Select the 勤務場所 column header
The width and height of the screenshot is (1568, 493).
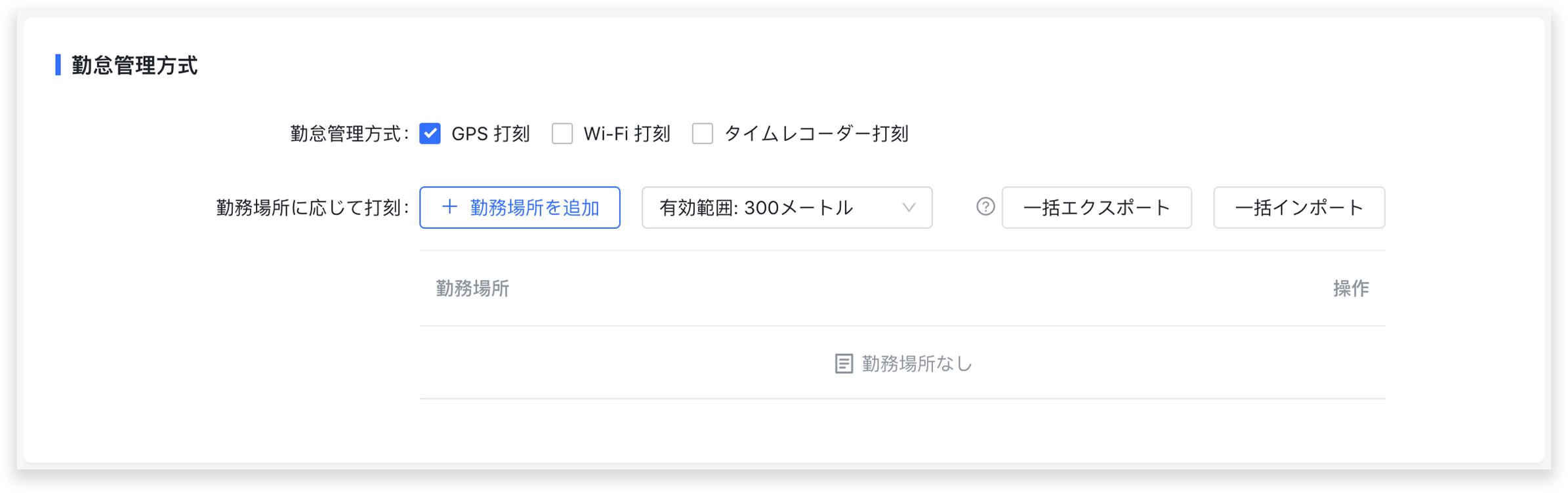click(473, 288)
